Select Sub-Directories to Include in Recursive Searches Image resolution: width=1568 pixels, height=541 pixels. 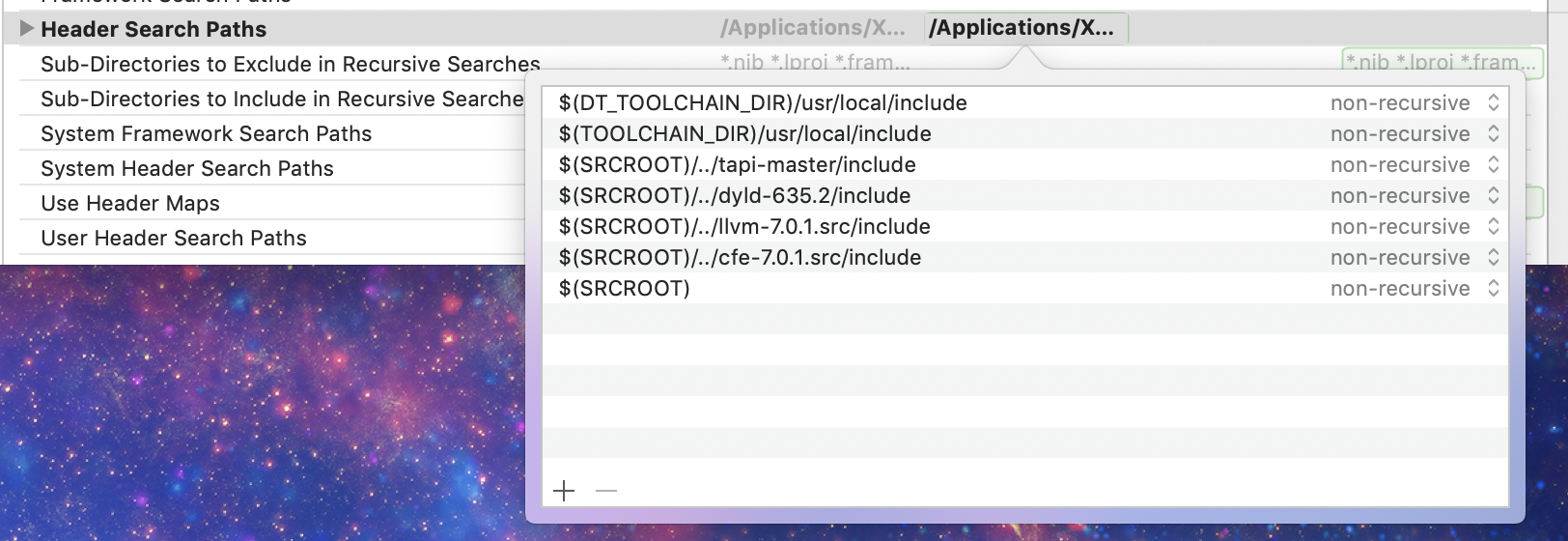[283, 99]
